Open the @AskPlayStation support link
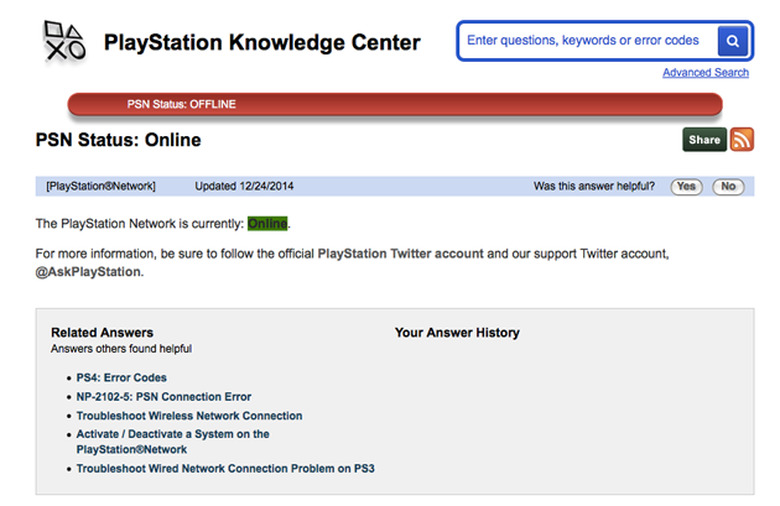780x506 pixels. coord(88,272)
